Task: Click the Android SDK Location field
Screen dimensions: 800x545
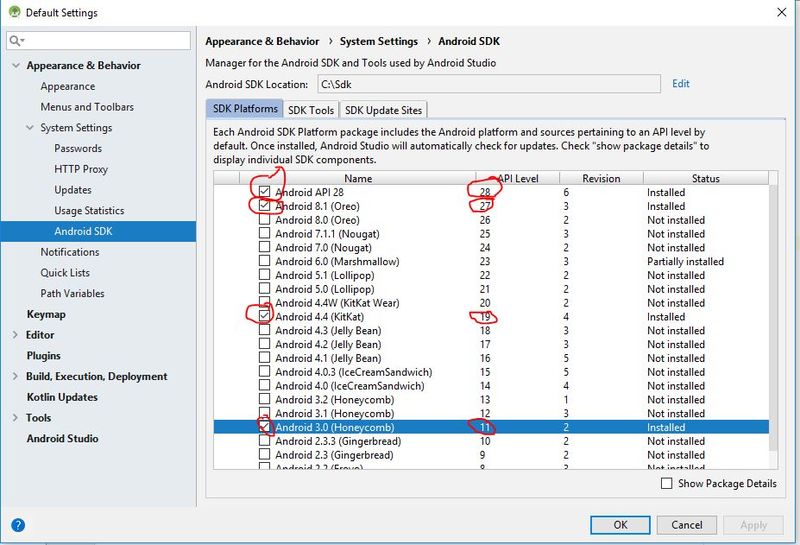Action: [489, 84]
